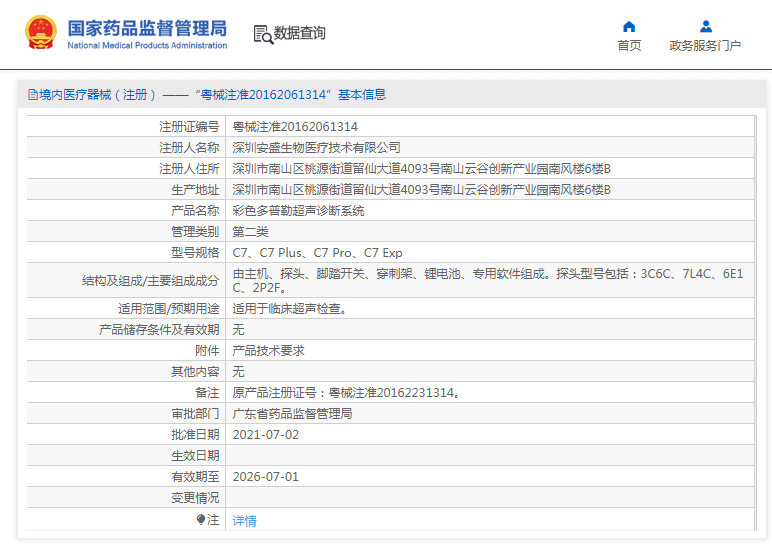Click the 首页 house icon

click(629, 26)
